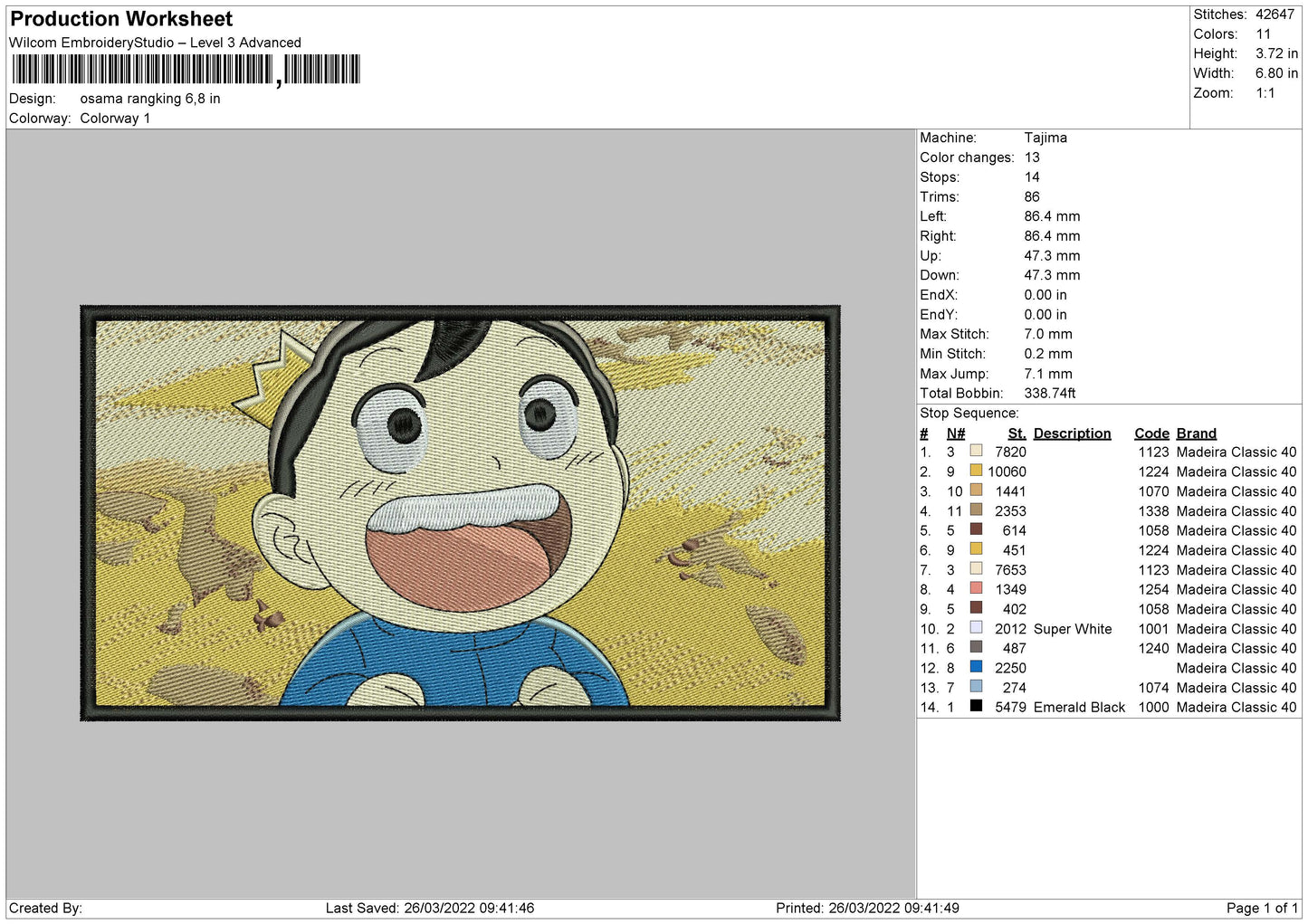
Task: Click the color swatch for stop 1
Action: pos(976,451)
